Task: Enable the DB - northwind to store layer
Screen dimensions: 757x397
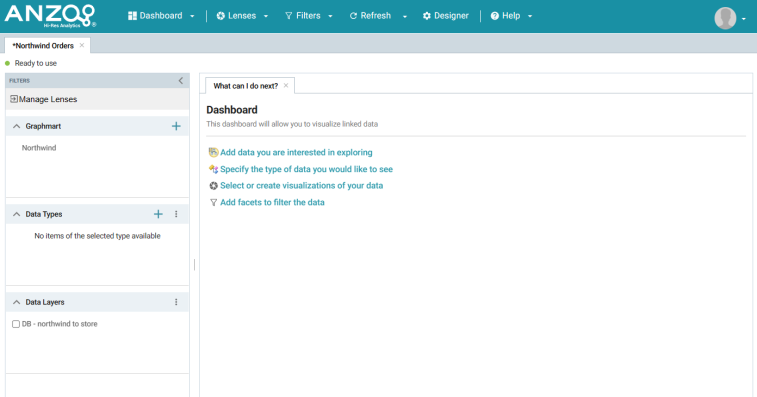Action: pyautogui.click(x=16, y=324)
